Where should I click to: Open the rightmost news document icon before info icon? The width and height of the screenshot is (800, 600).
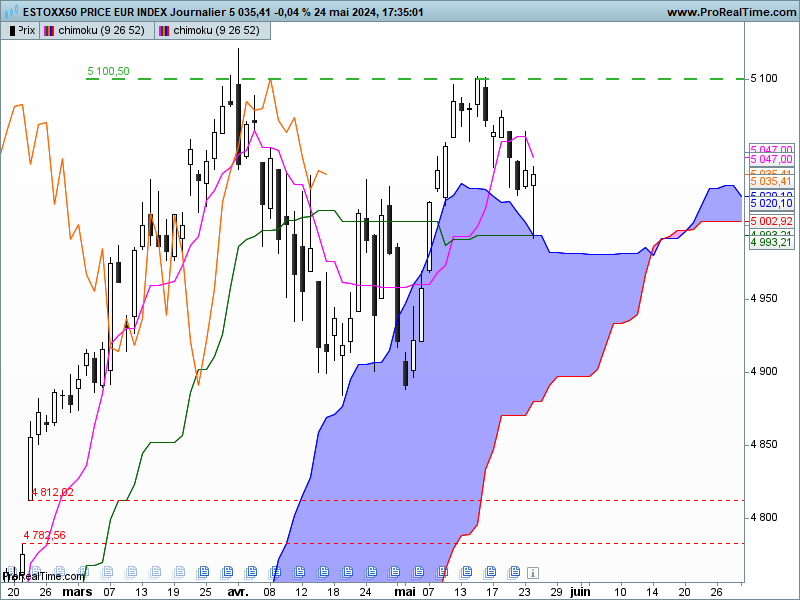(514, 571)
